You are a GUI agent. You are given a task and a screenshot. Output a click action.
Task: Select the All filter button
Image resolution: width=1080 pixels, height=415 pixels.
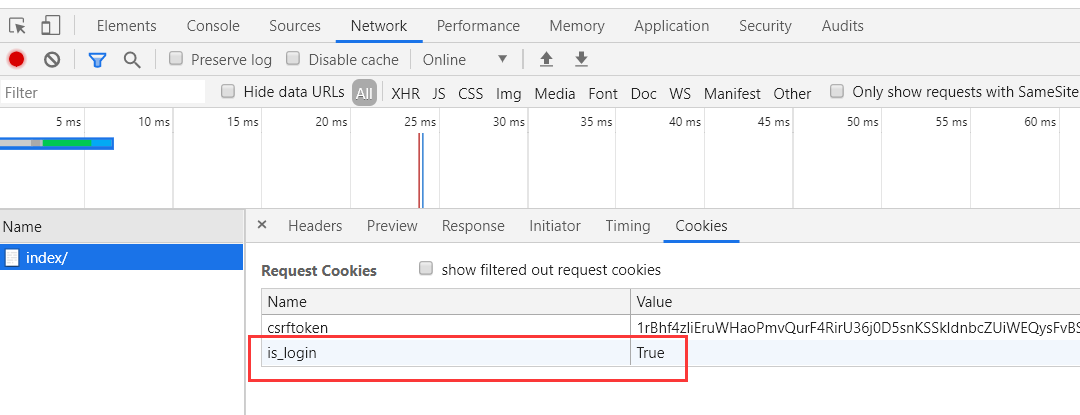coord(364,94)
